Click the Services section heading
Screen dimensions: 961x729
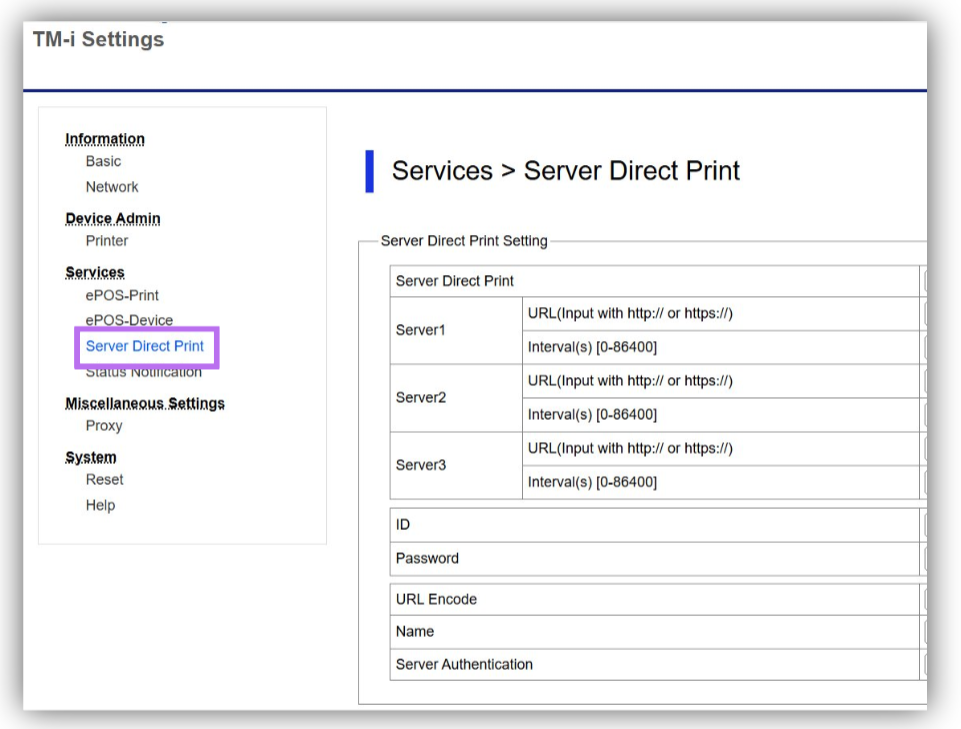point(95,272)
